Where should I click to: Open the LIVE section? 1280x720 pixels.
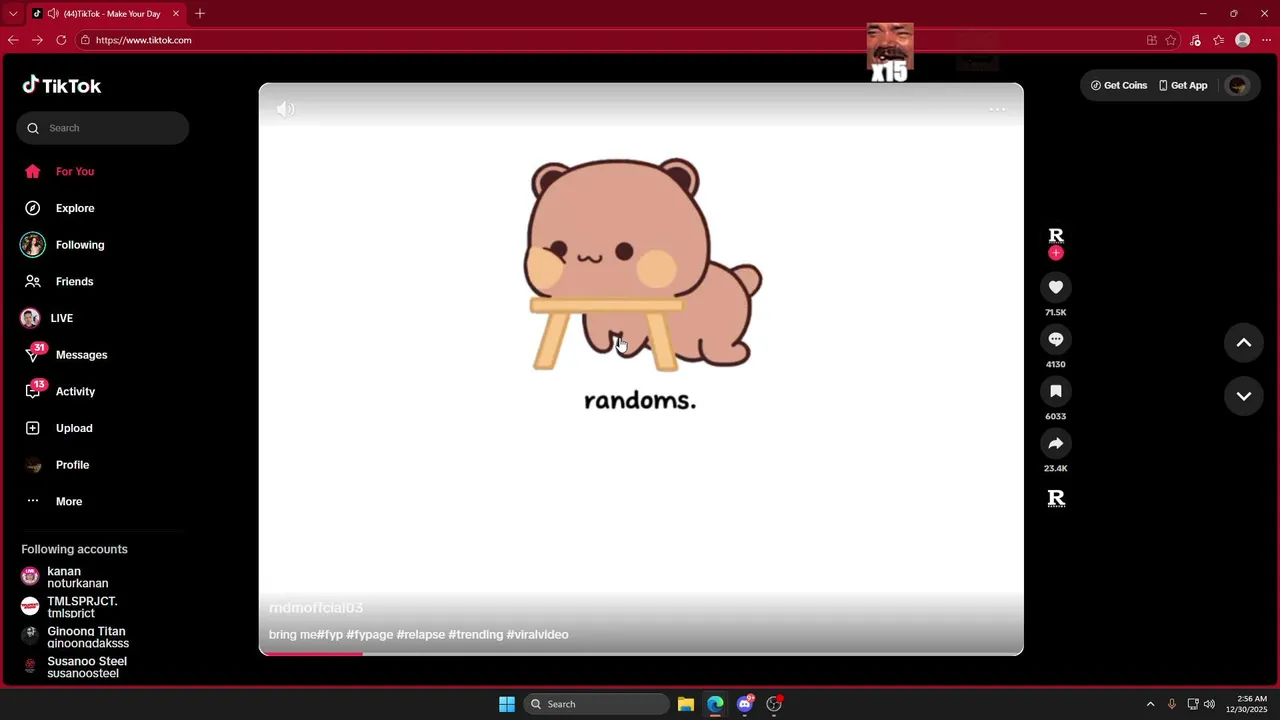click(48, 318)
